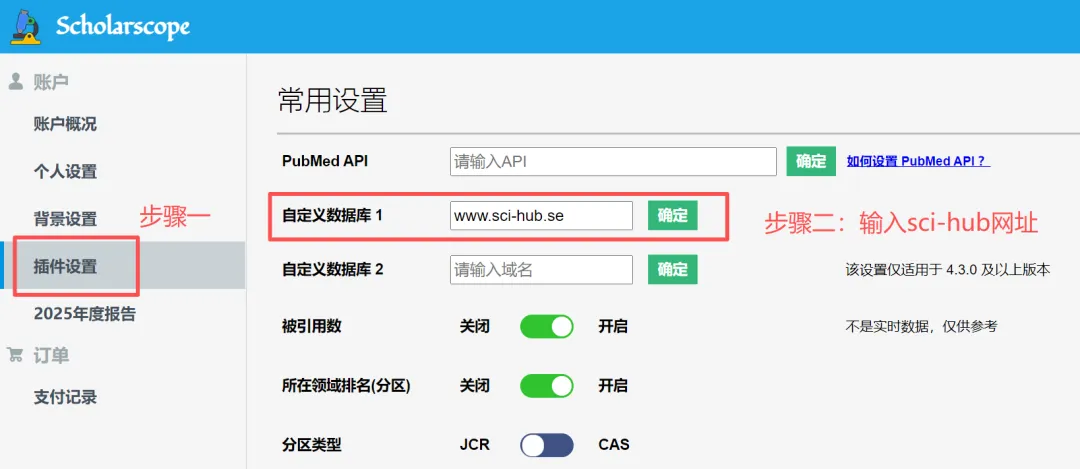The image size is (1080, 469).
Task: Toggle the 被引用数 switch
Action: (546, 326)
